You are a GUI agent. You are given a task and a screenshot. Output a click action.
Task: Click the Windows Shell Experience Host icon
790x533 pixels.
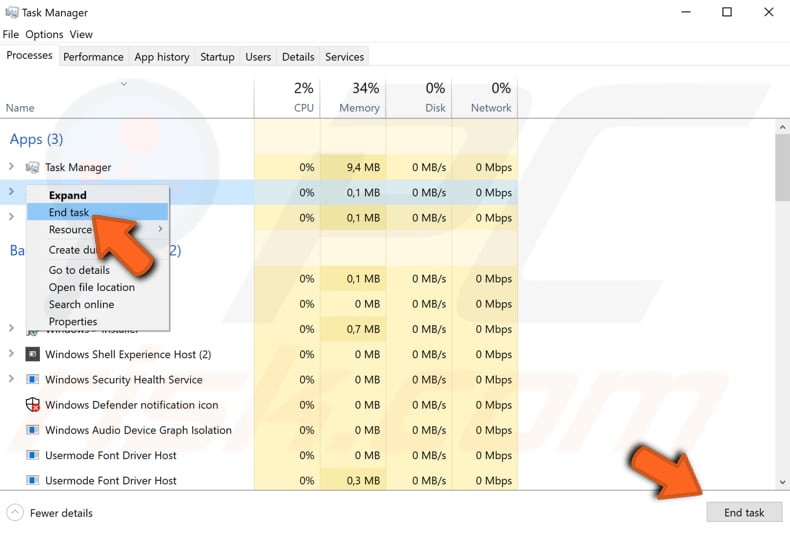point(32,354)
